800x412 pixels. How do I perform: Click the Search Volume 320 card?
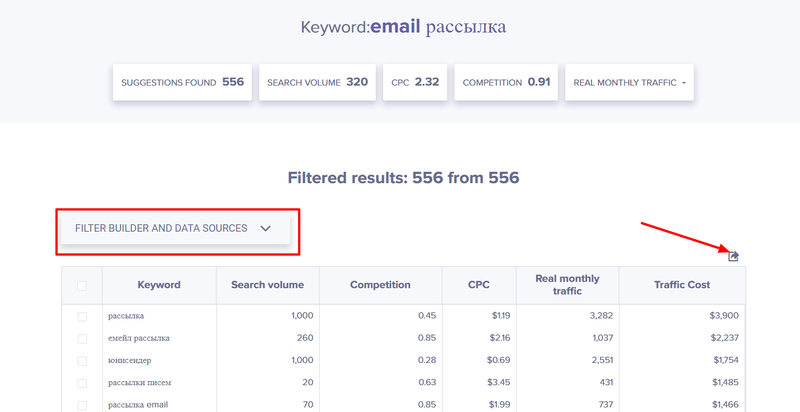(317, 82)
